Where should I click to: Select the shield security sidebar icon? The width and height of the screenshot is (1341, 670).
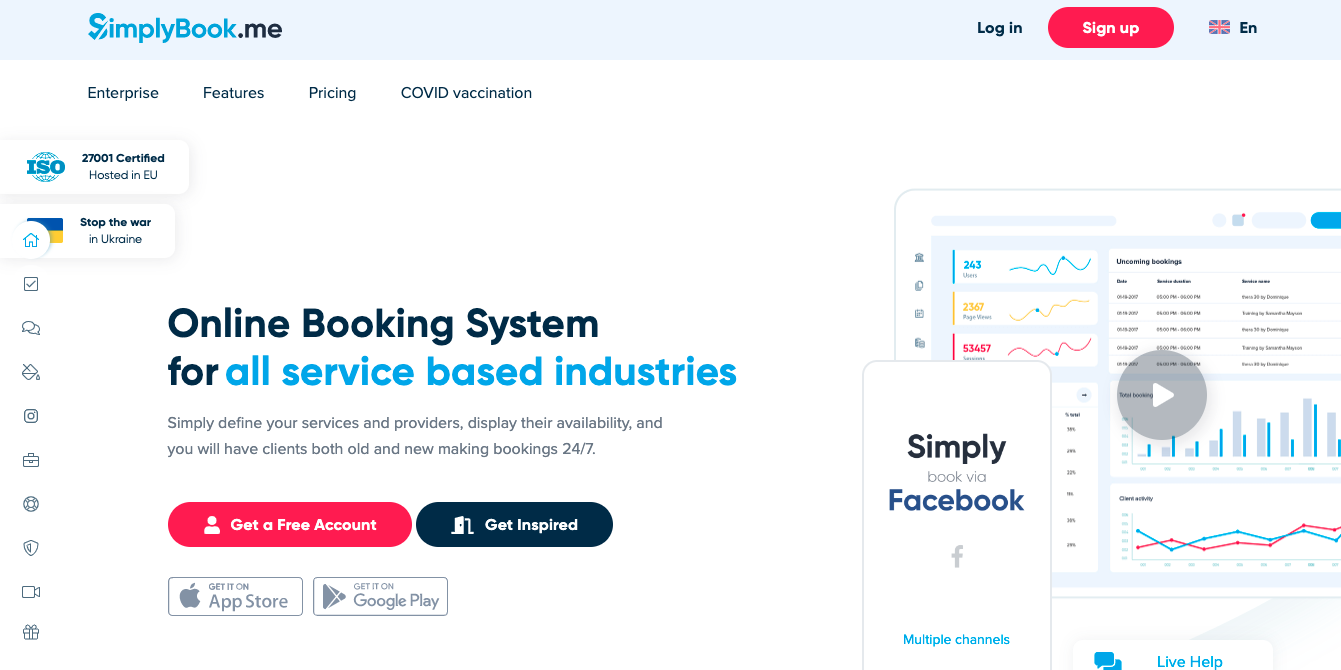pyautogui.click(x=31, y=548)
